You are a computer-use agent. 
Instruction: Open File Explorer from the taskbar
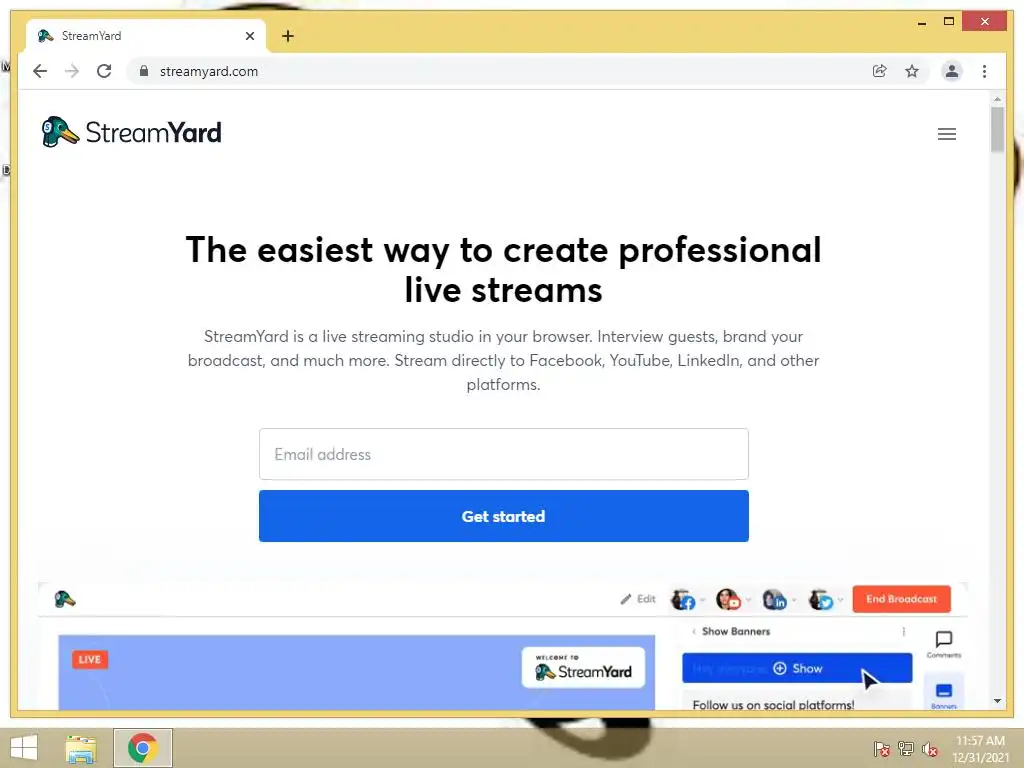[x=81, y=748]
